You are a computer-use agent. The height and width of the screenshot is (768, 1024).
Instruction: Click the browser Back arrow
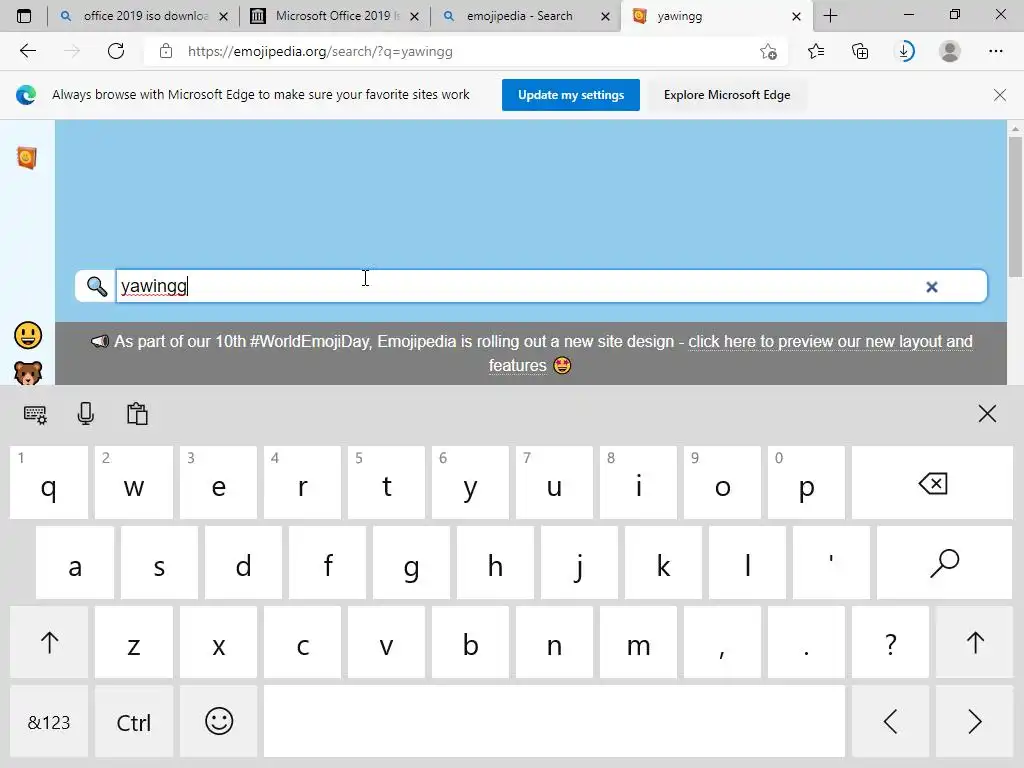27,51
